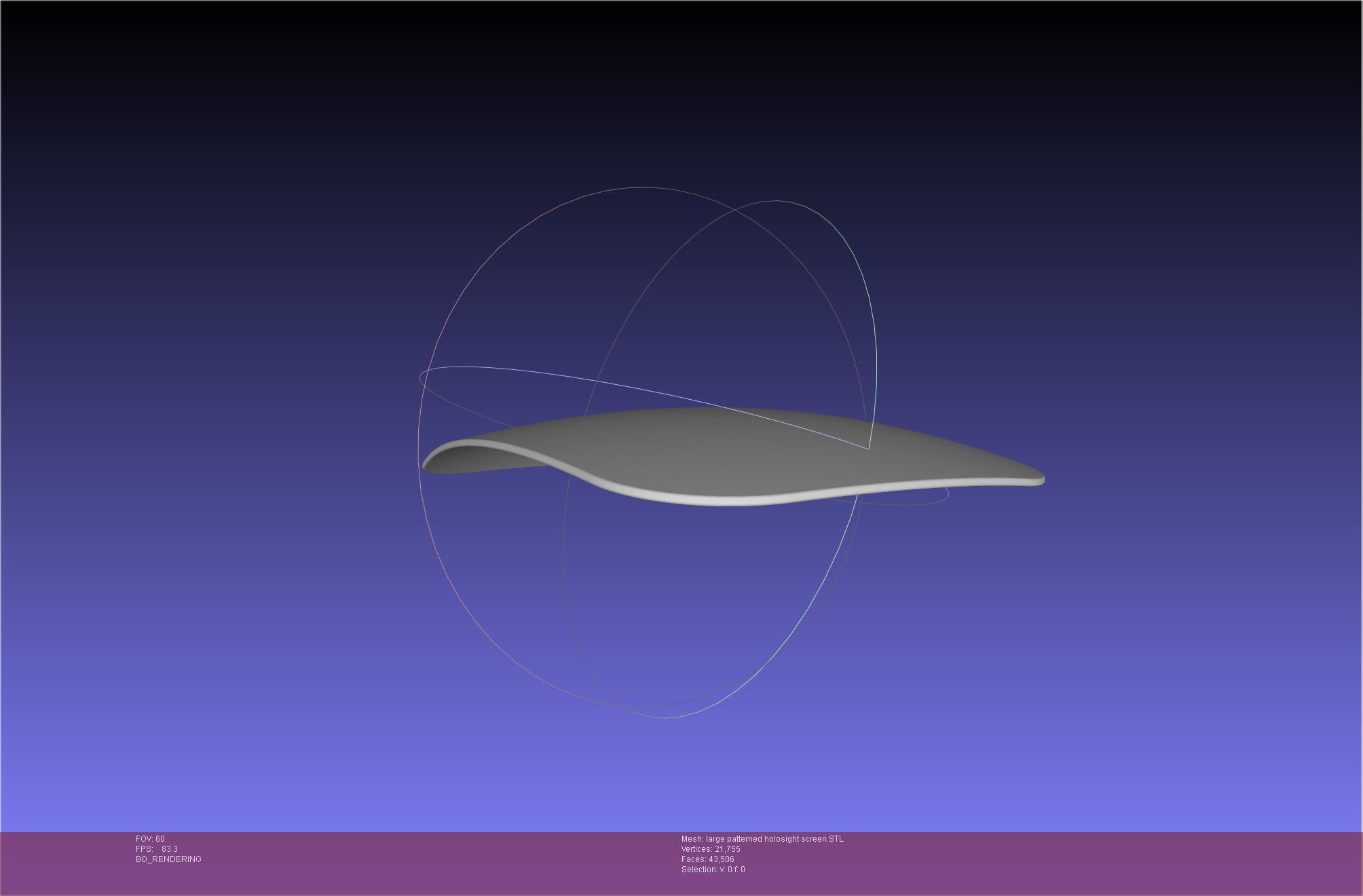Viewport: 1363px width, 896px height.
Task: Click the Faces: 43,506 label
Action: click(707, 859)
